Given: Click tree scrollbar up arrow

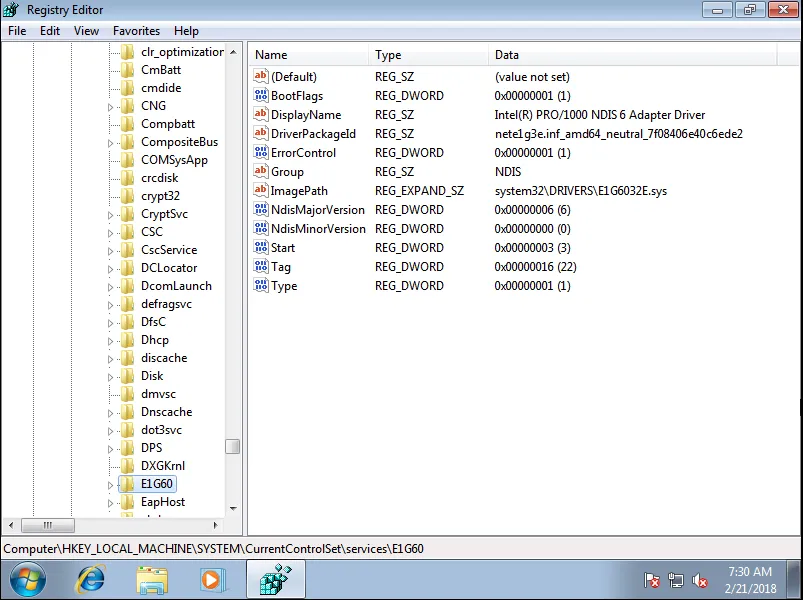Looking at the screenshot, I should point(233,52).
